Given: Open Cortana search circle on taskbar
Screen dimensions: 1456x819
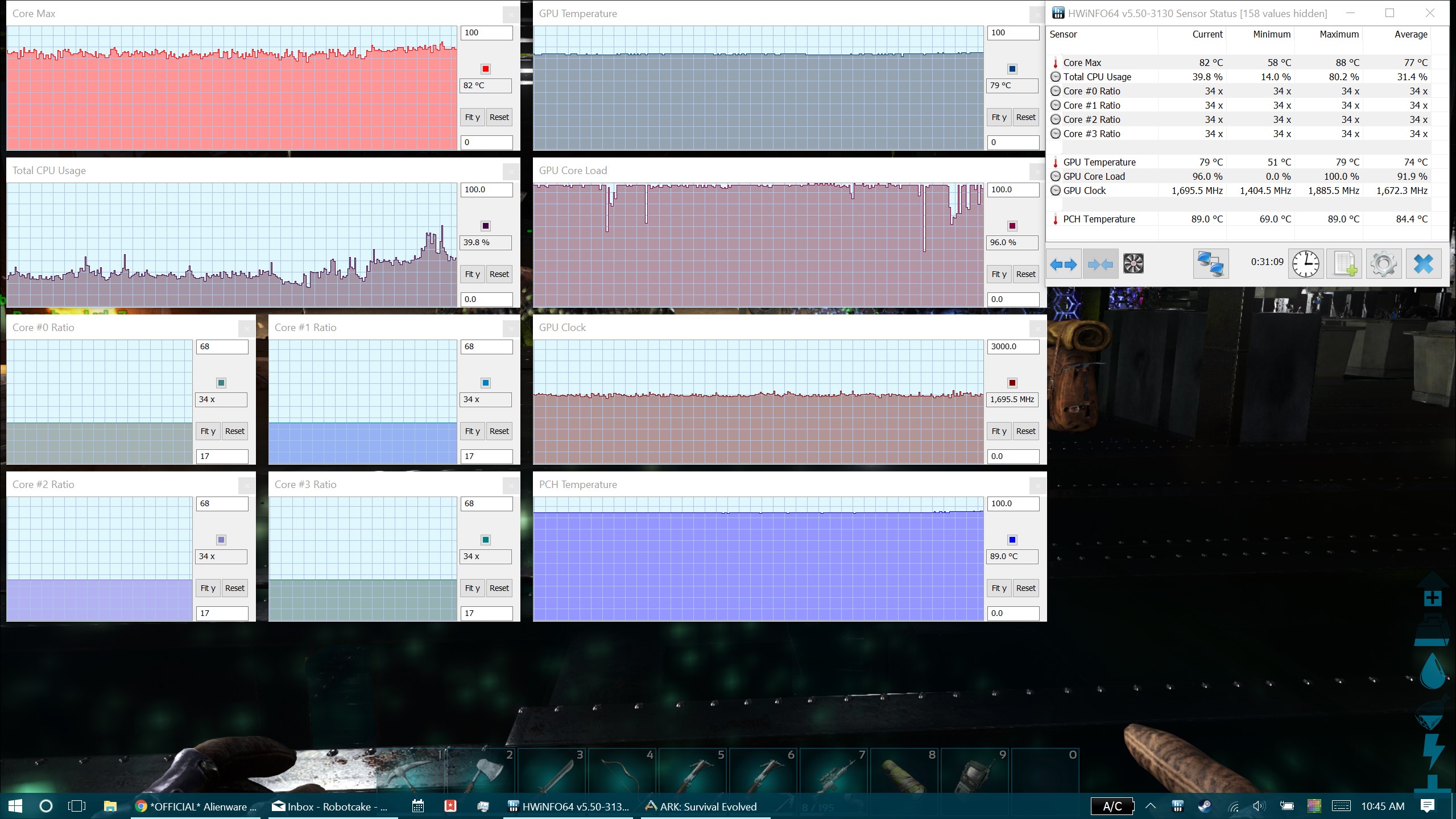Looking at the screenshot, I should [46, 806].
